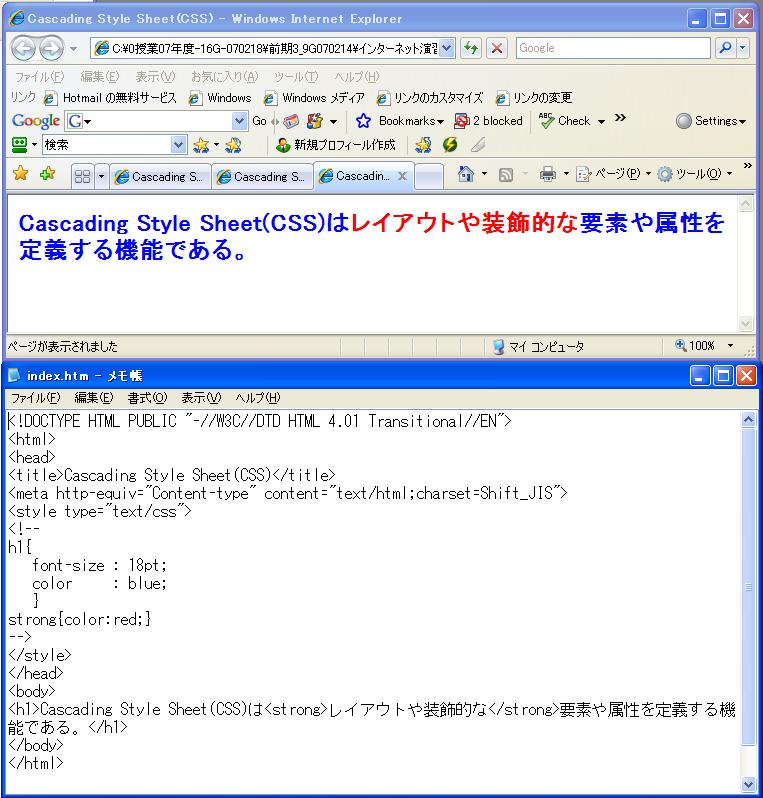The image size is (763, 798).
Task: Open Windows メディア favorites link
Action: click(x=314, y=98)
